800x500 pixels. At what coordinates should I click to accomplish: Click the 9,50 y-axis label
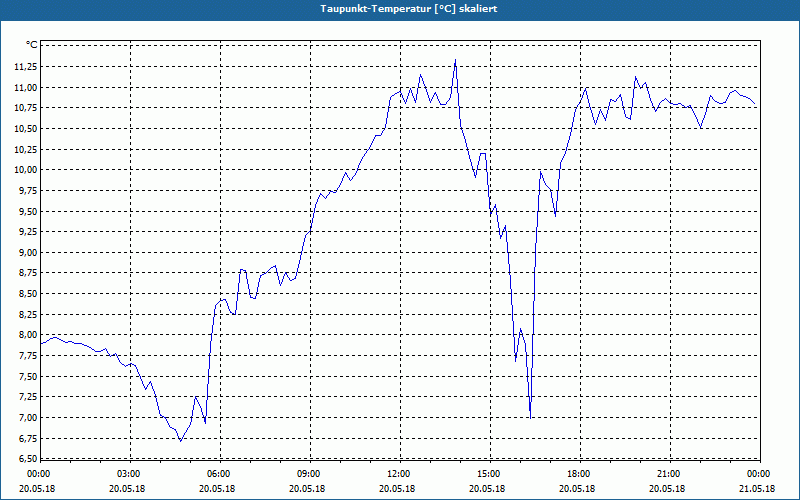click(29, 211)
